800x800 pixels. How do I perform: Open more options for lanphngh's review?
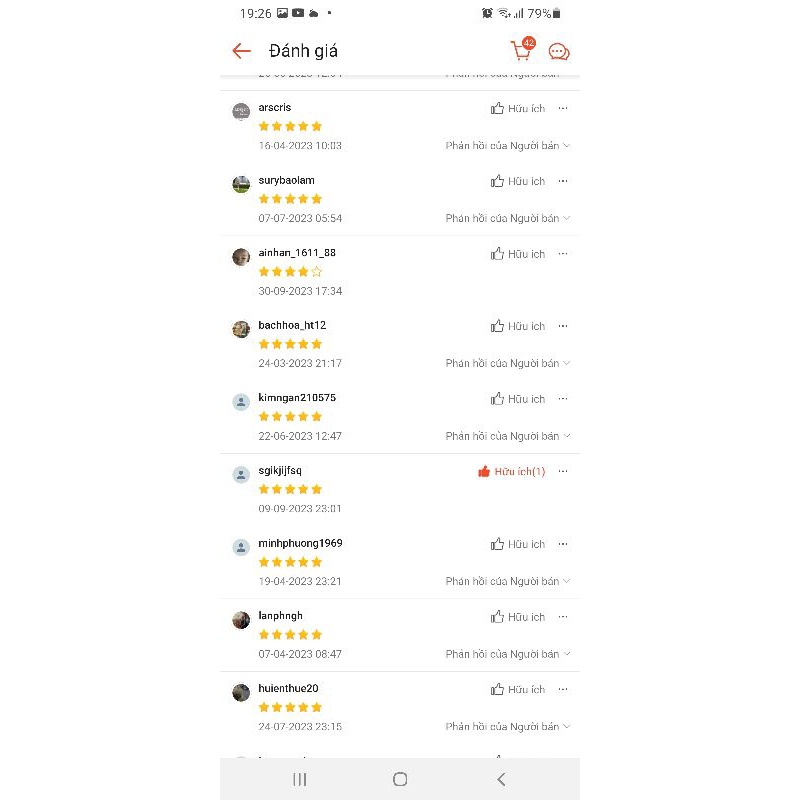(x=563, y=617)
